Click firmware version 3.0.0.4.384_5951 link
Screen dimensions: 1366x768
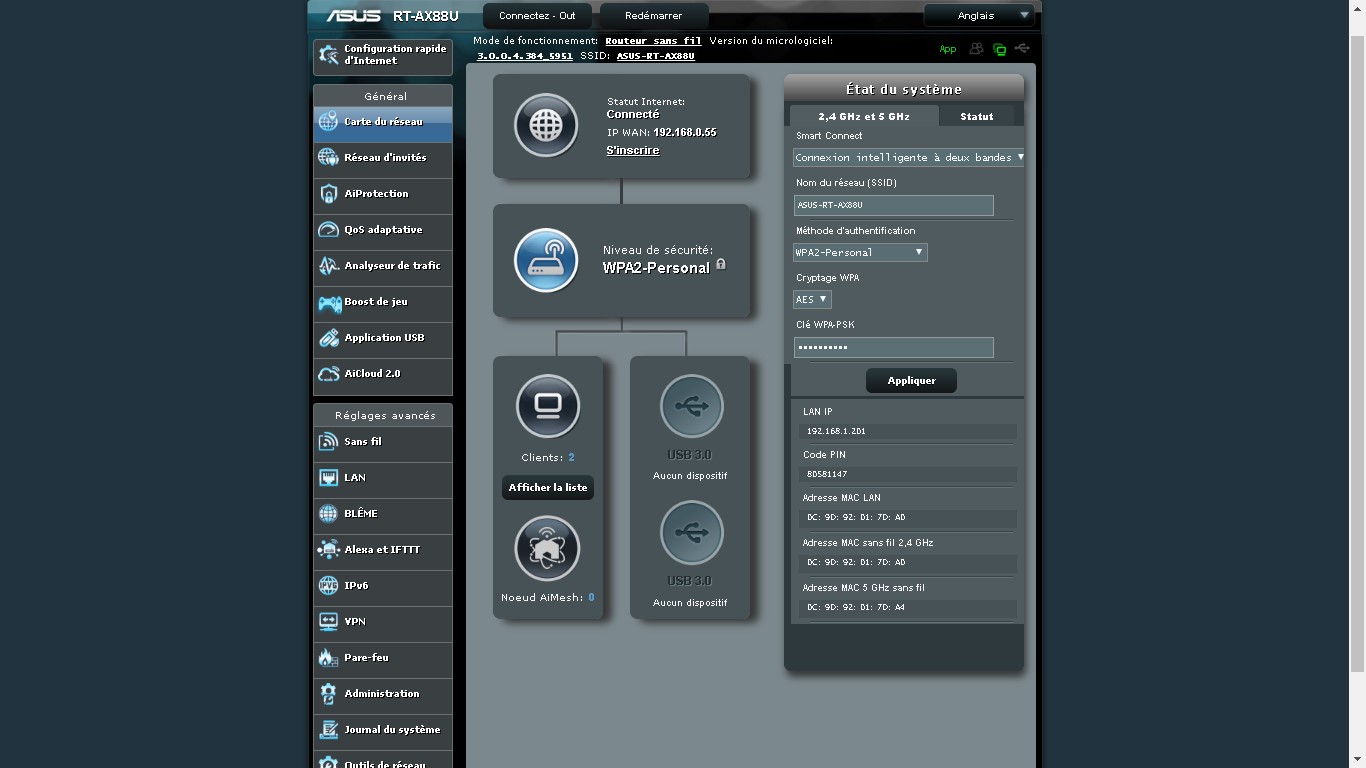(x=525, y=56)
